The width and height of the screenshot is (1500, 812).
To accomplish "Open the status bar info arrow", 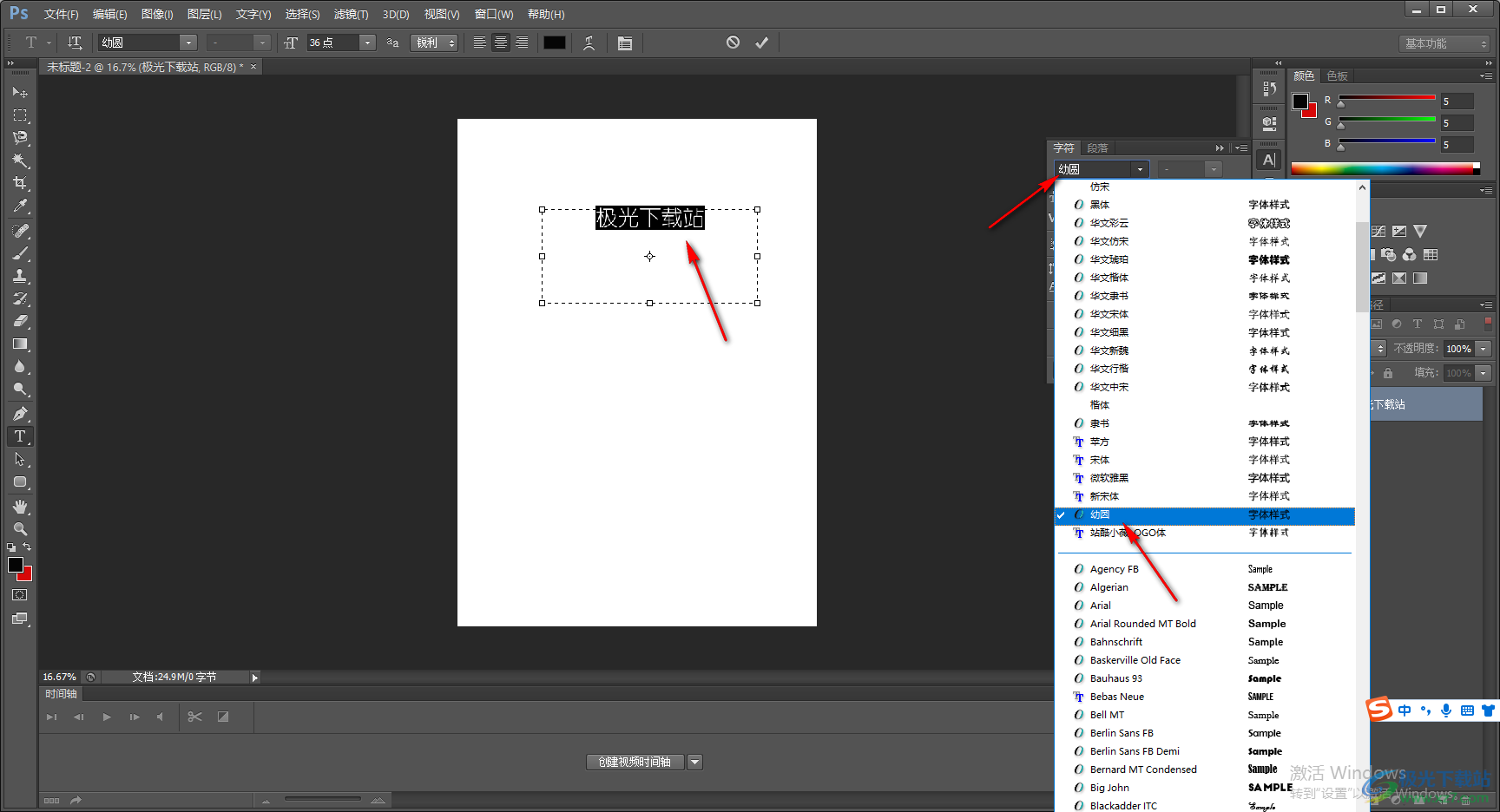I will click(x=254, y=678).
